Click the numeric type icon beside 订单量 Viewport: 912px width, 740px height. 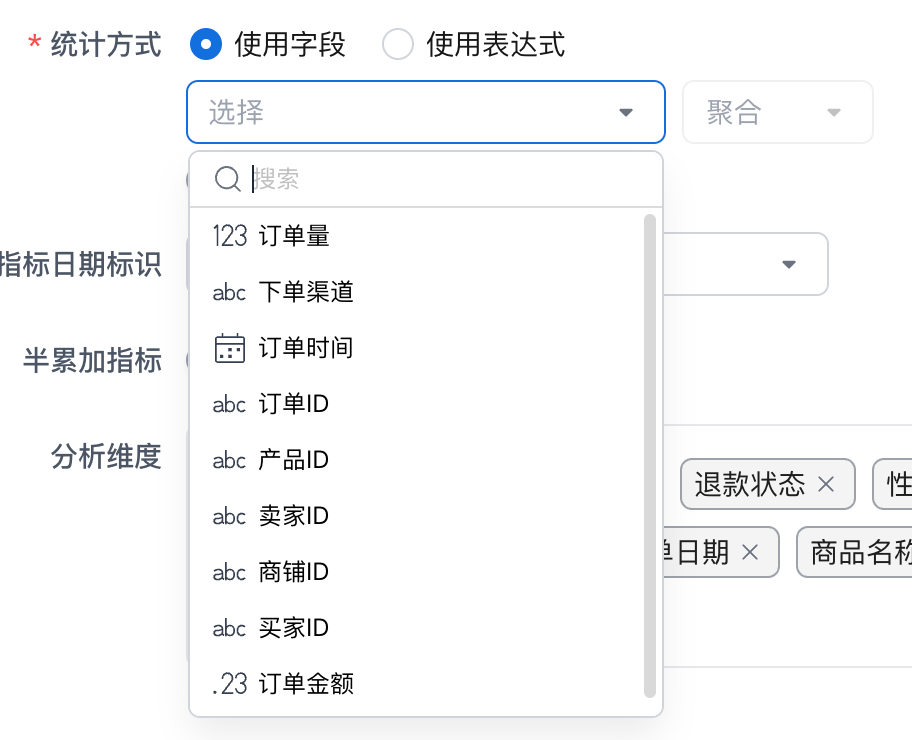[229, 236]
